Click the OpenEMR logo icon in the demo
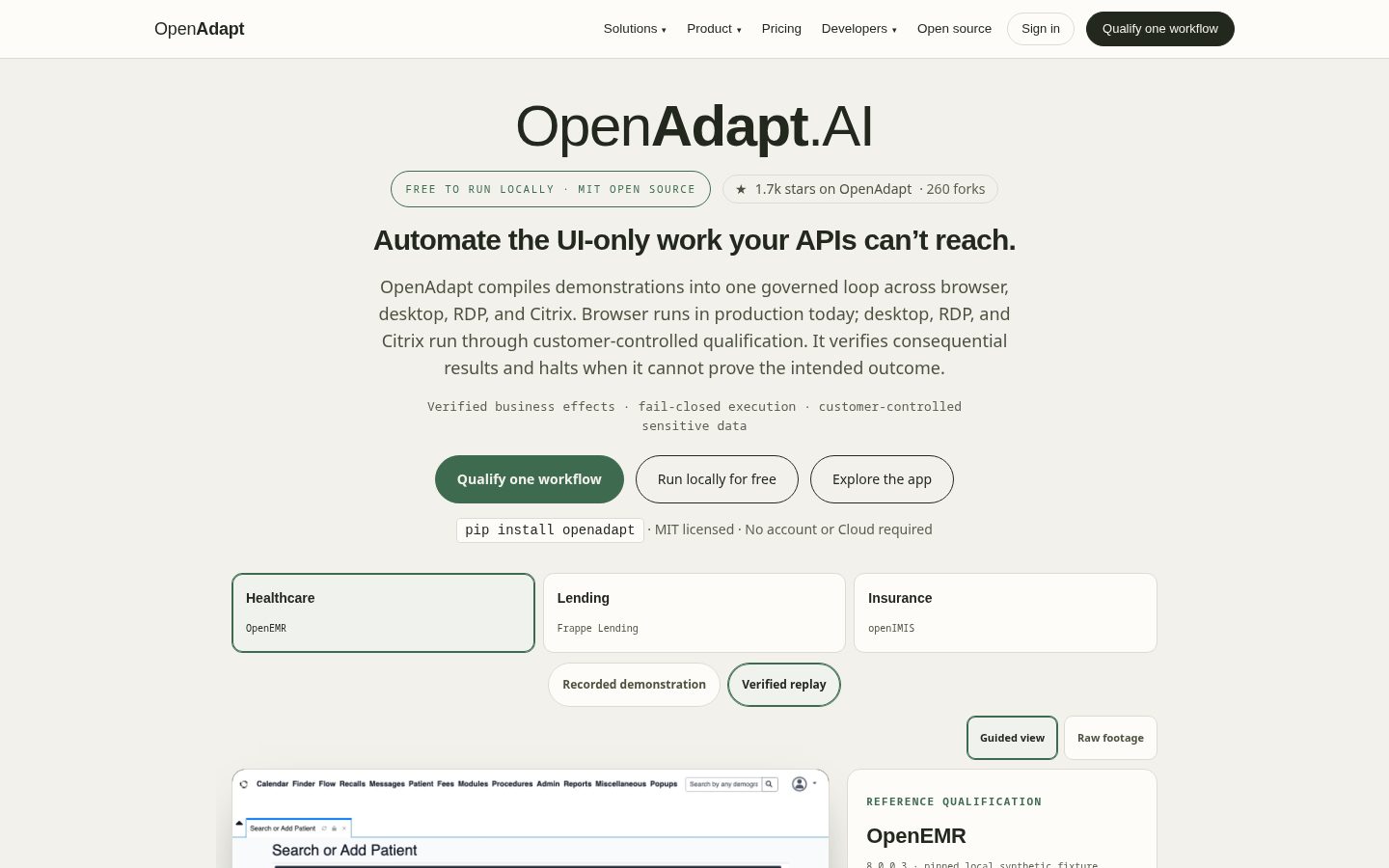 [x=244, y=784]
